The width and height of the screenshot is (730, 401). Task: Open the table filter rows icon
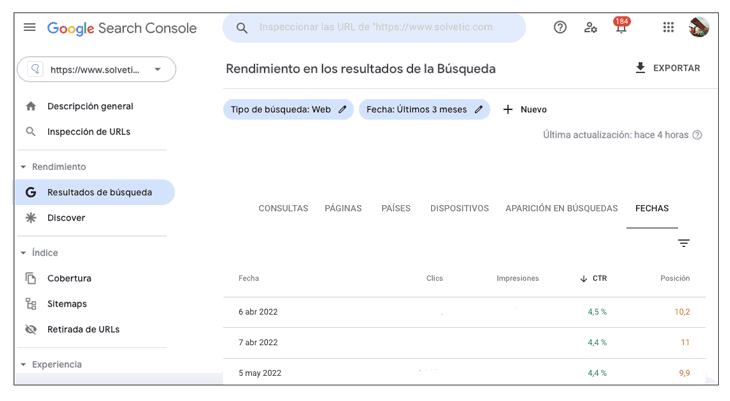683,243
